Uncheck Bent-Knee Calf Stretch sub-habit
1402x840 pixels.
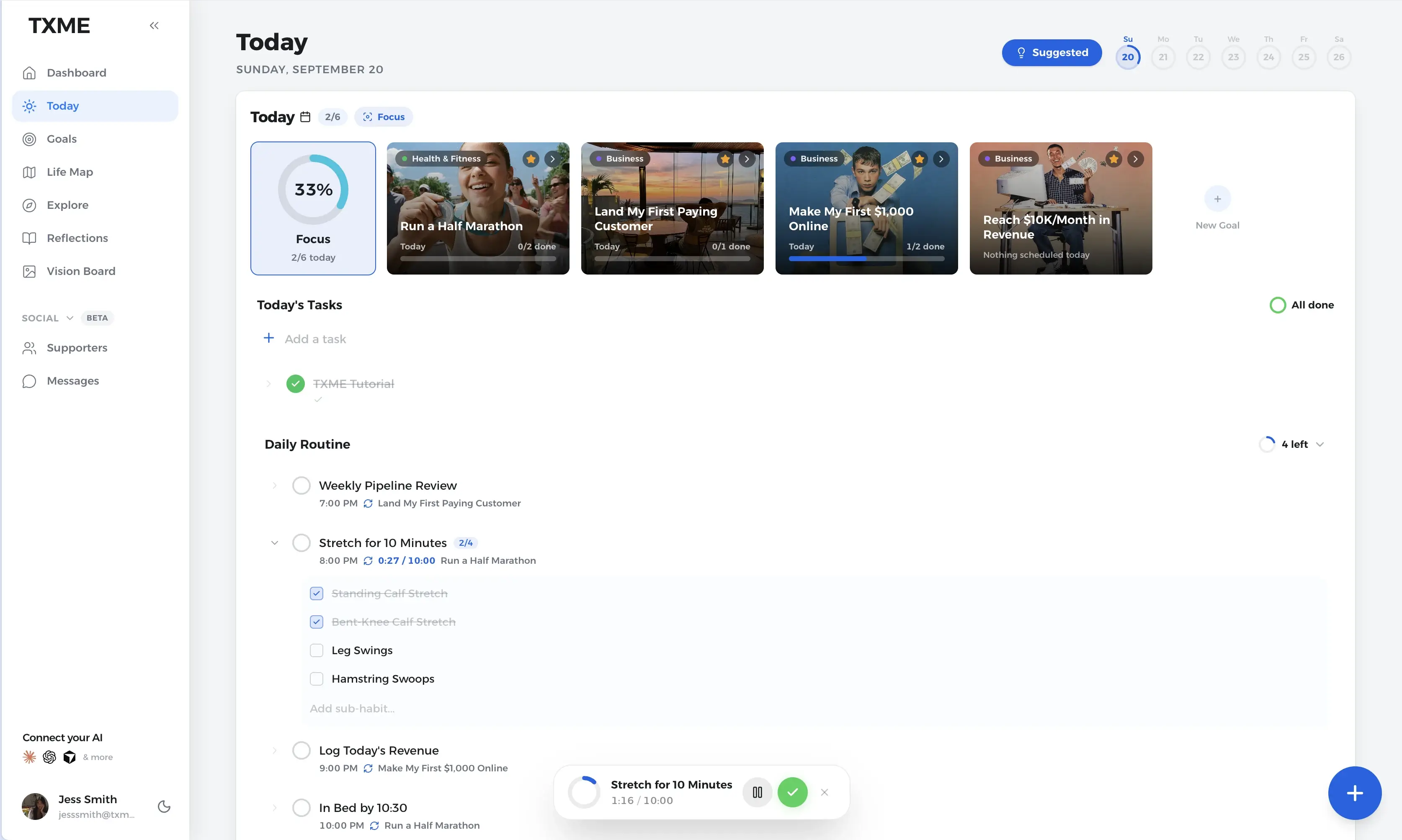(x=317, y=622)
